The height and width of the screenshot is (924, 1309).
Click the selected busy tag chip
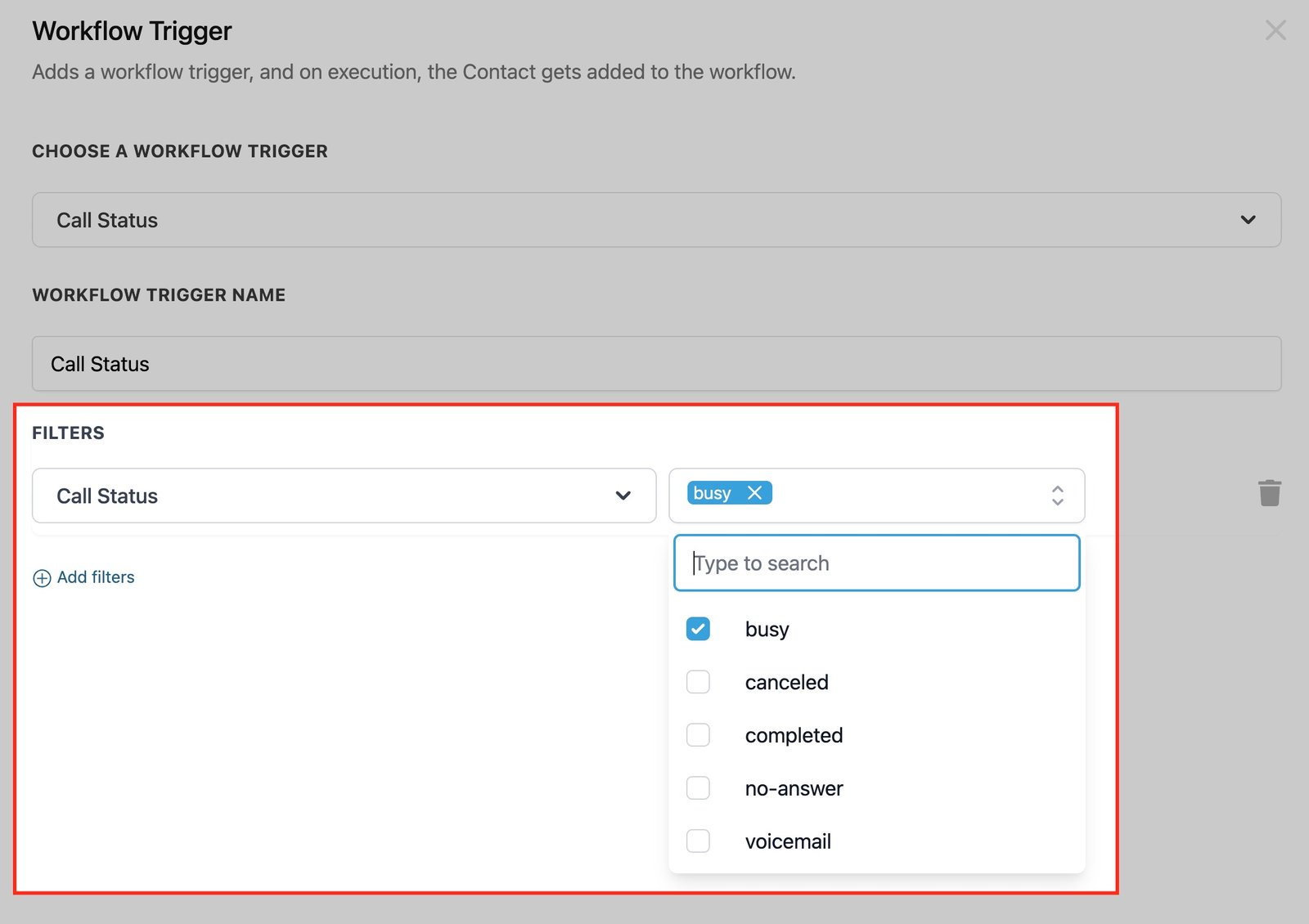(x=711, y=493)
